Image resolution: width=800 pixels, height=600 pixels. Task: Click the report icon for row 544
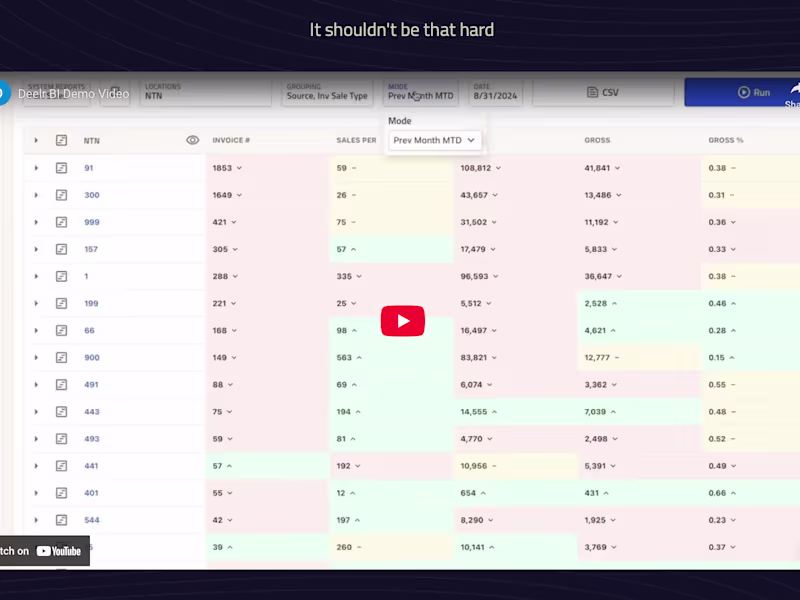click(x=61, y=519)
